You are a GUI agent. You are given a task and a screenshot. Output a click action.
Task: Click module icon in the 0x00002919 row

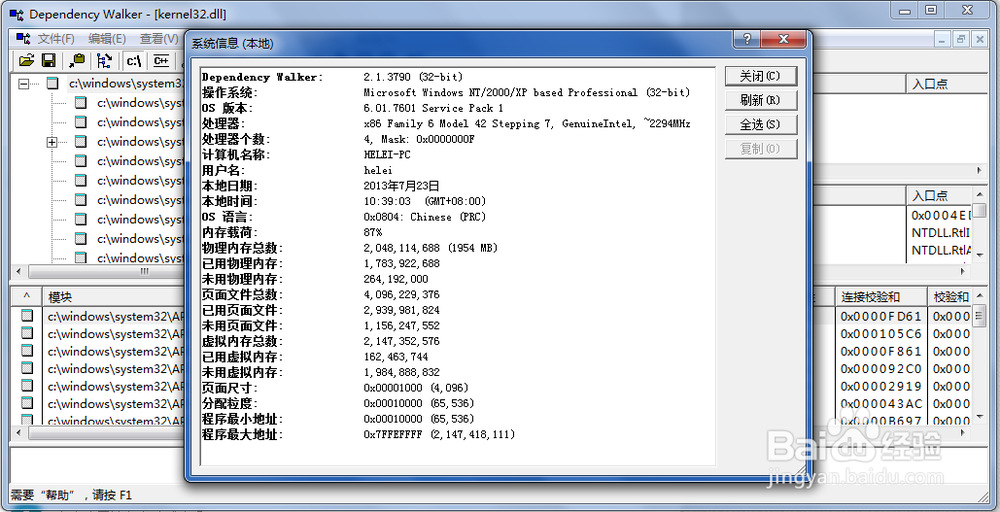(27, 386)
